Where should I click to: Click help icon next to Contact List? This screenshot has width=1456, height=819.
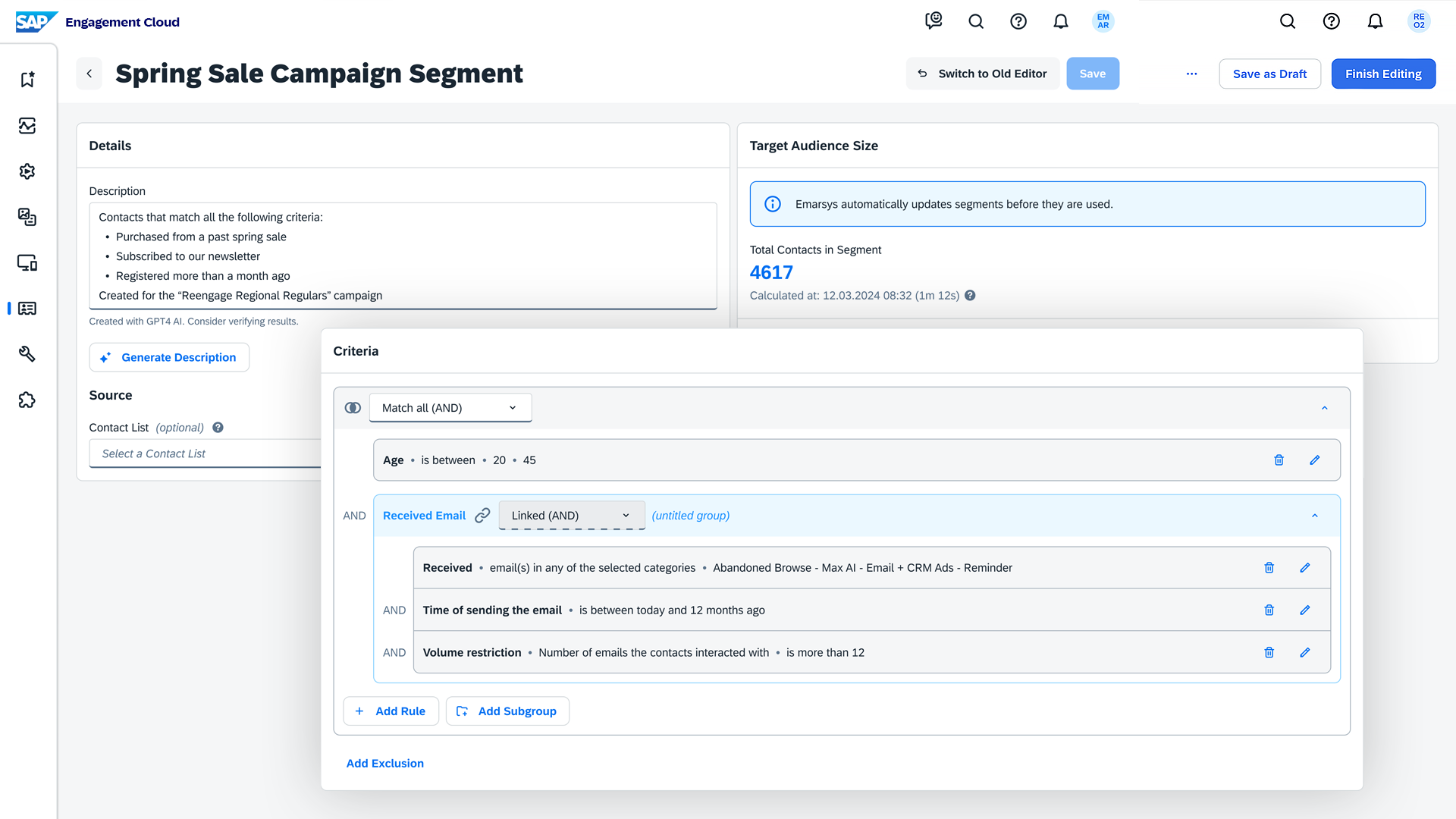tap(218, 428)
